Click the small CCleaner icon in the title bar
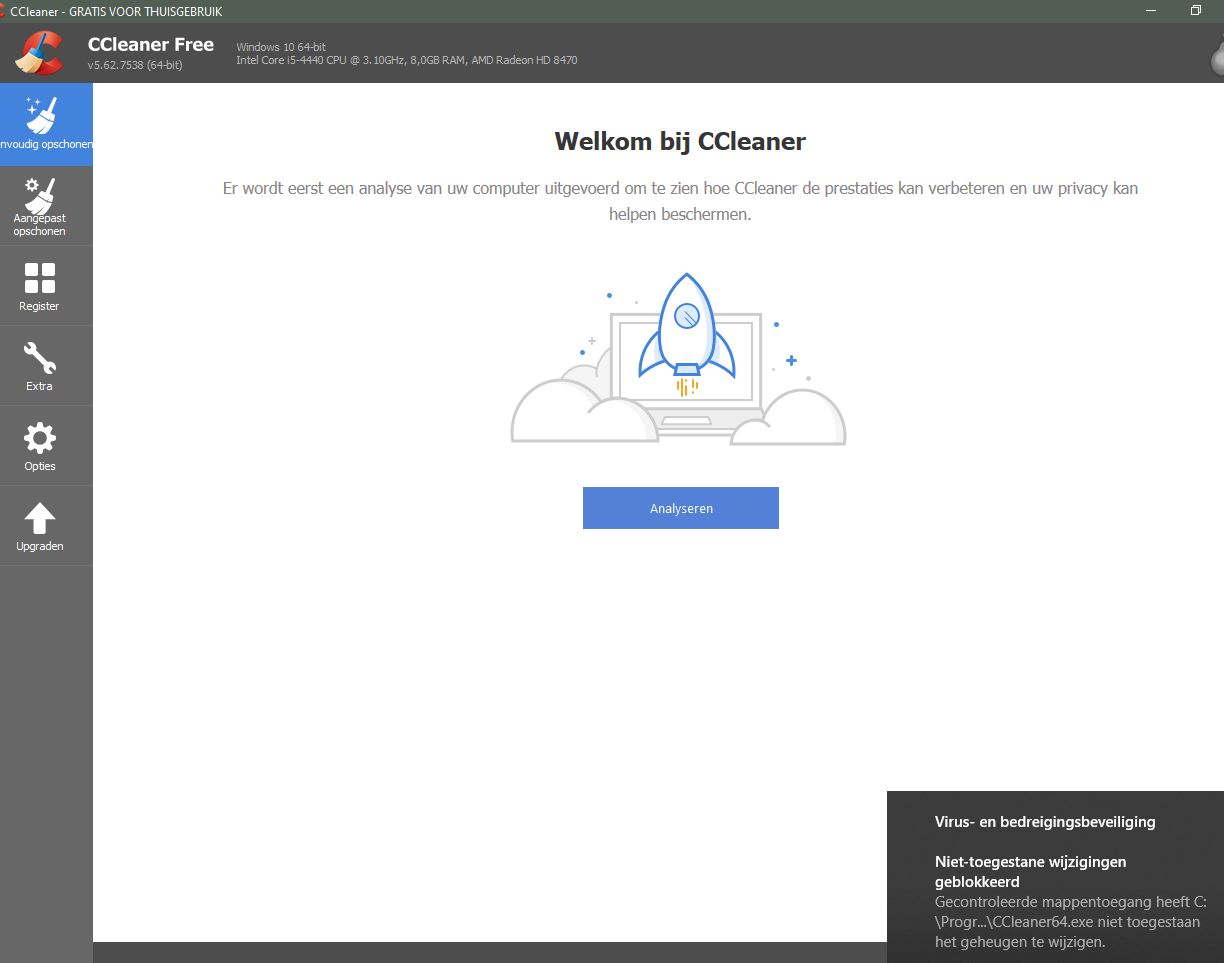 pos(3,11)
